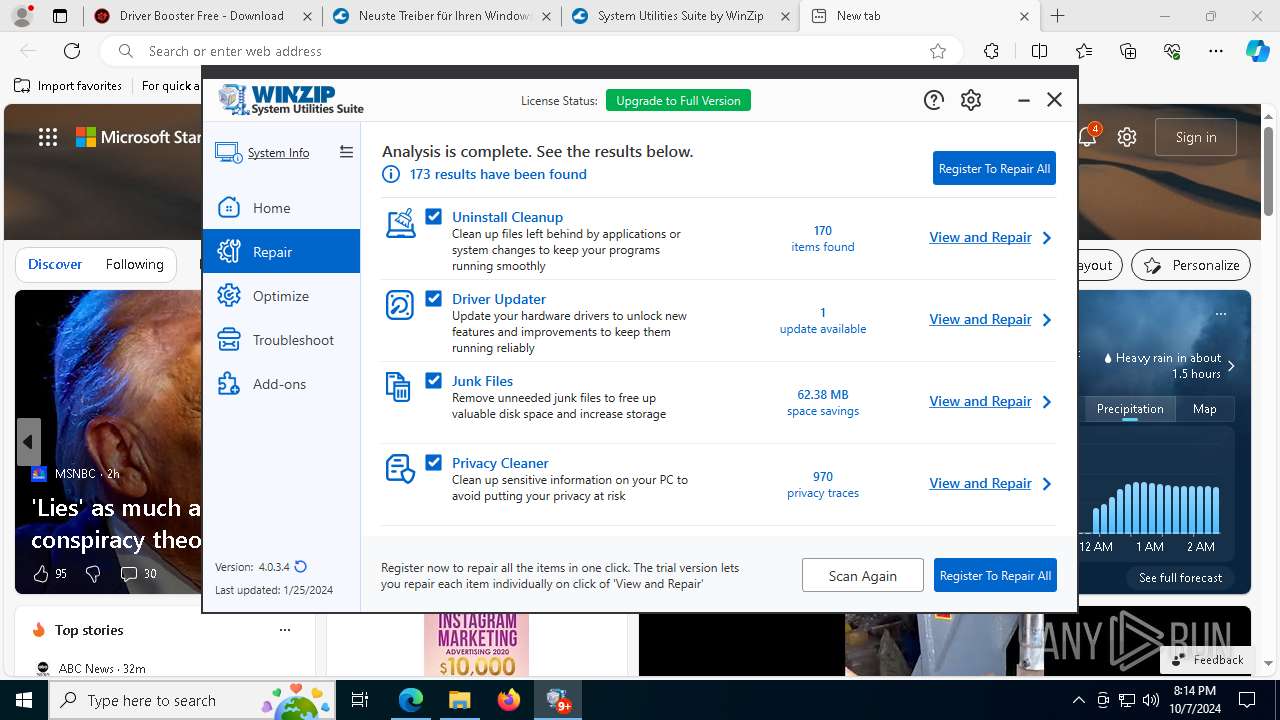Open Edge Collections icon
Screen dimensions: 1280x720
pyautogui.click(x=1128, y=51)
